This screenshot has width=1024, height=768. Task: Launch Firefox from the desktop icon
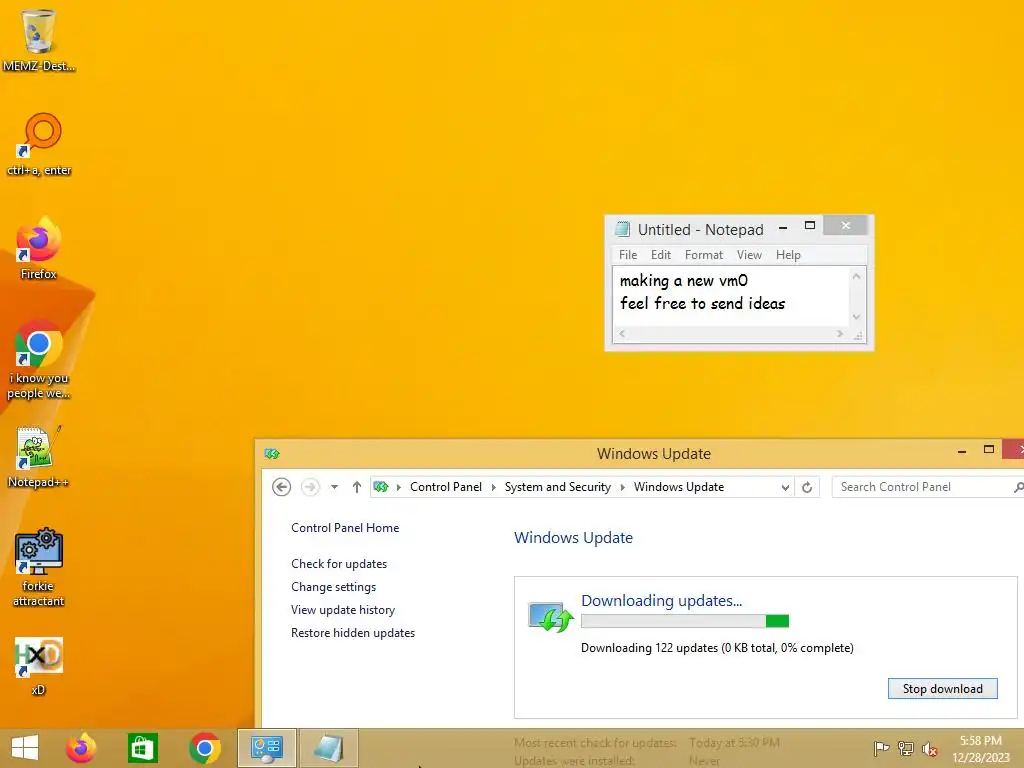[x=39, y=248]
